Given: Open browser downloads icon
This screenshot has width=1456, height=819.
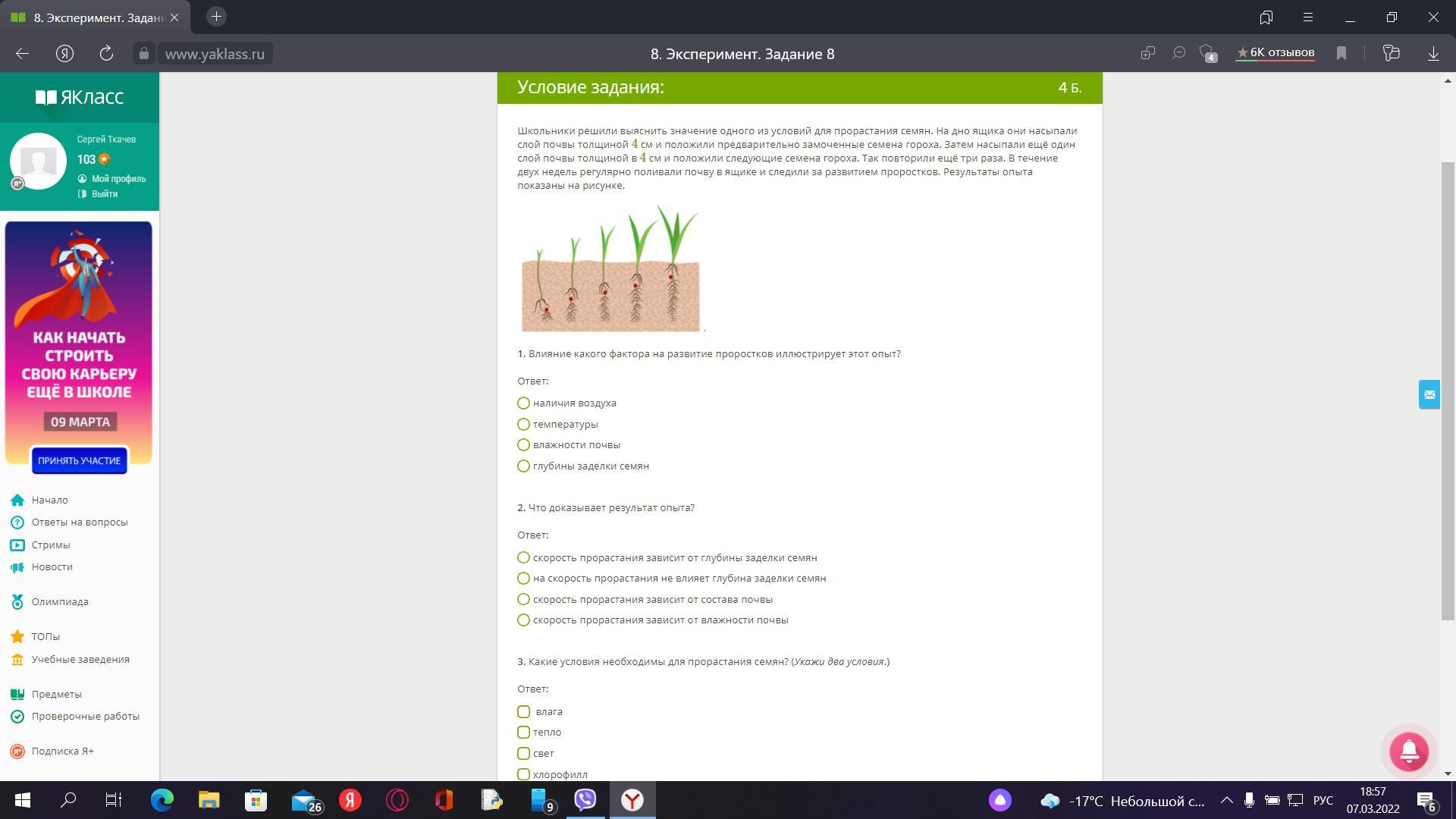Looking at the screenshot, I should (1433, 53).
